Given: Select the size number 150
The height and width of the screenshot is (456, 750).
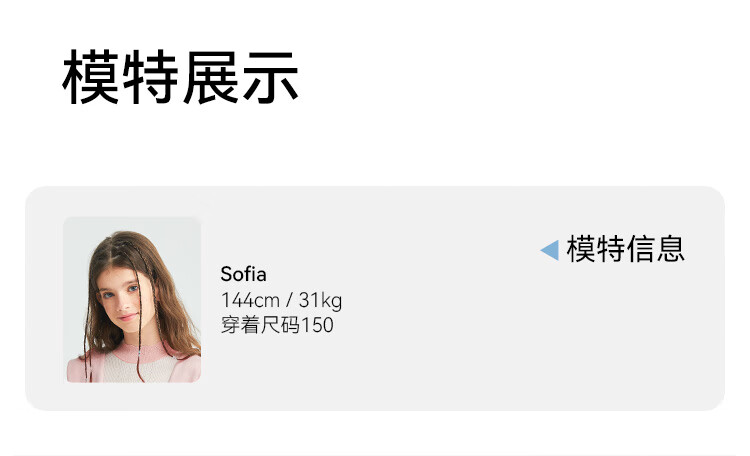Looking at the screenshot, I should pyautogui.click(x=317, y=325).
